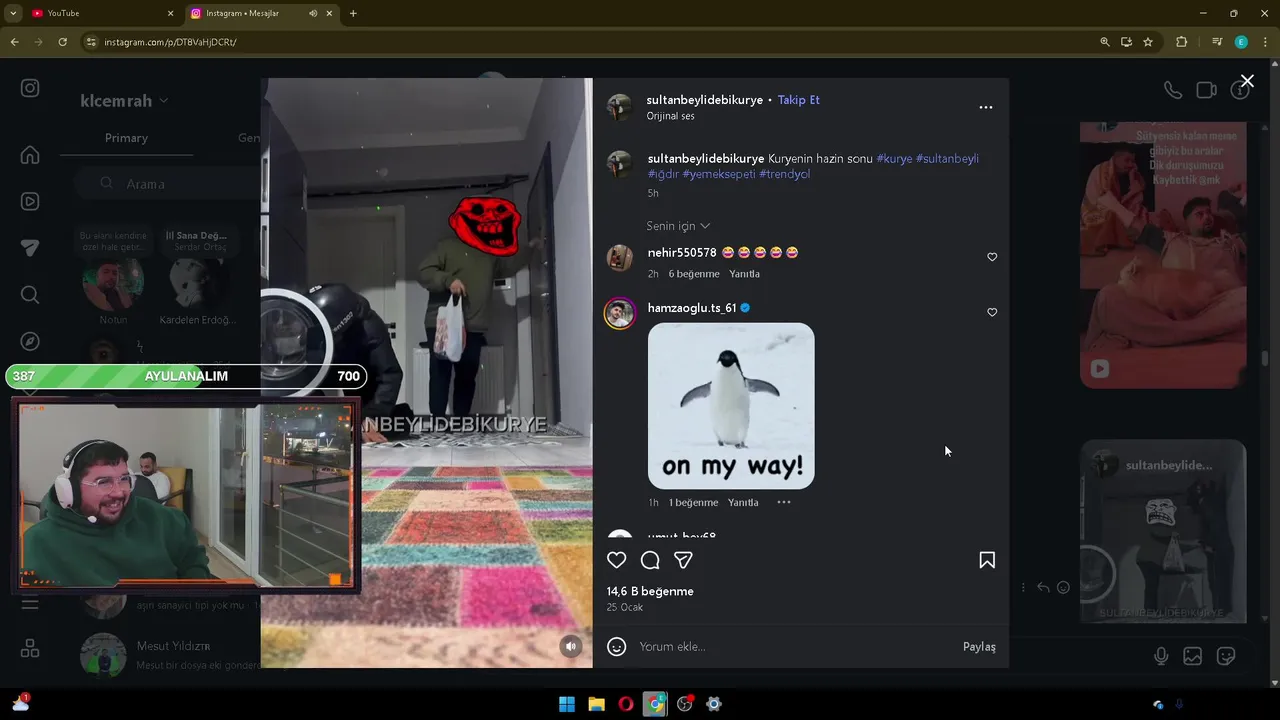Image resolution: width=1280 pixels, height=720 pixels.
Task: Open the penguin on my way GIF
Action: click(731, 406)
